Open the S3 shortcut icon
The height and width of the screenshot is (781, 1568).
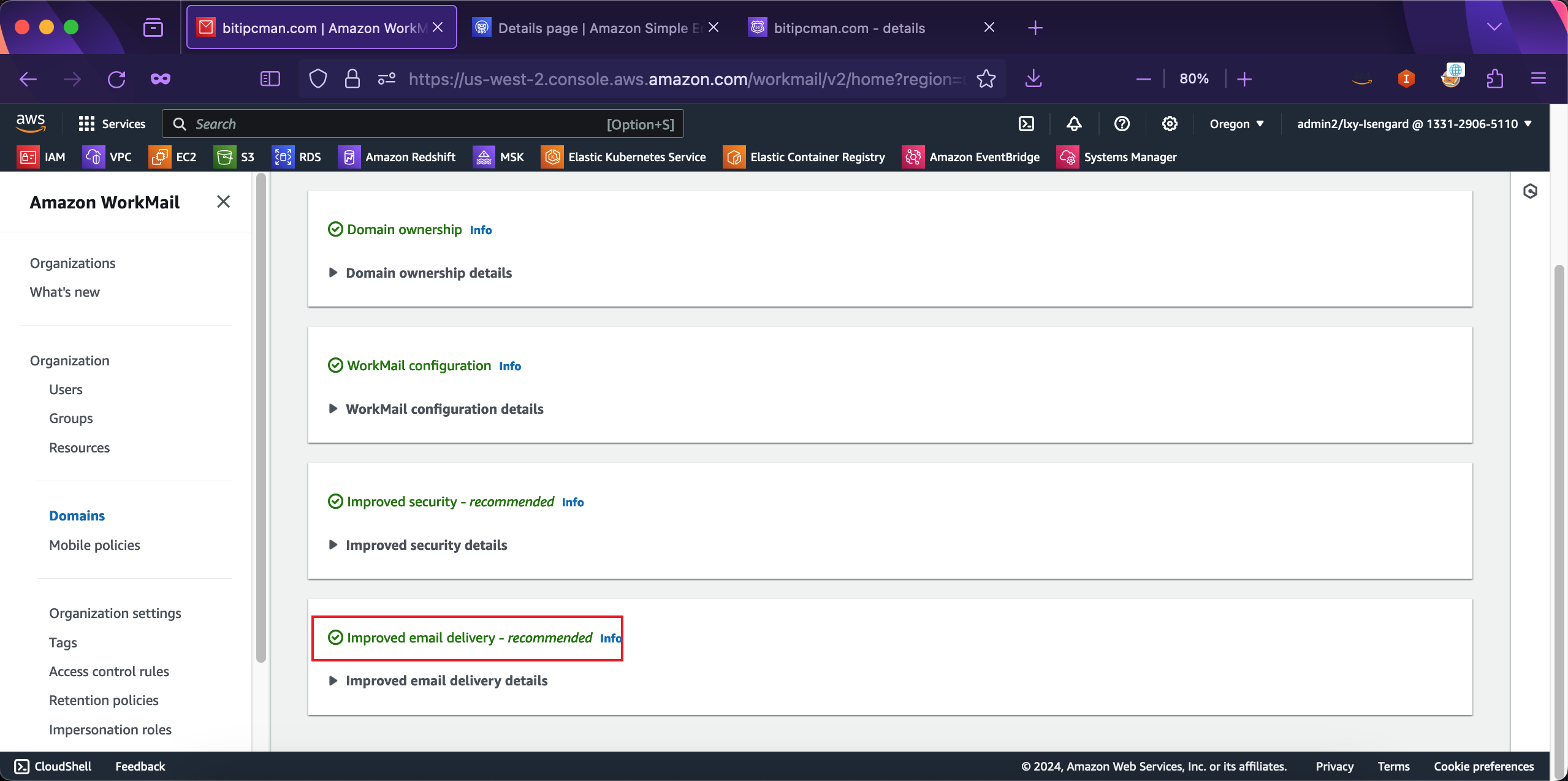point(225,157)
